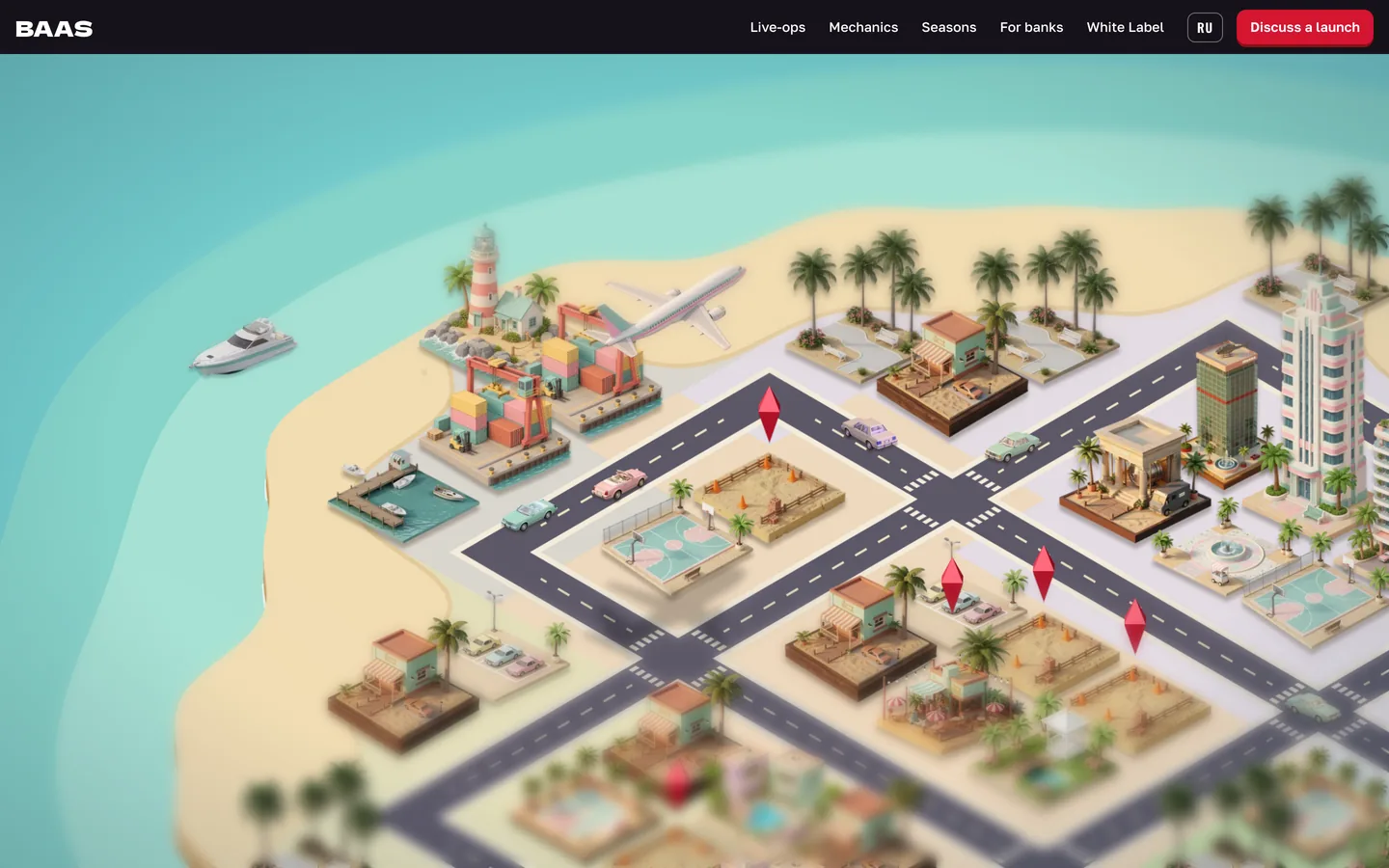Click the pink convertible car on the road
Screen dimensions: 1389x868
click(x=619, y=482)
